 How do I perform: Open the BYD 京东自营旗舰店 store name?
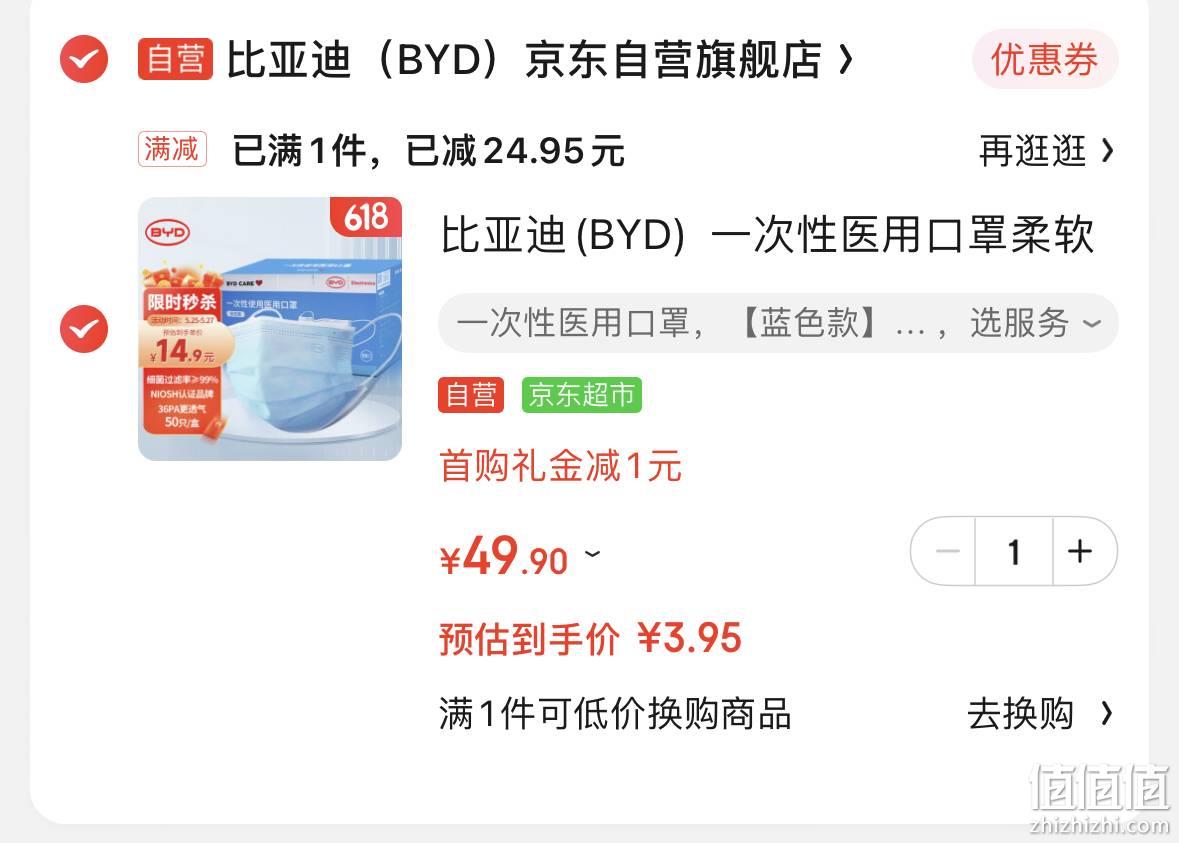pos(524,59)
